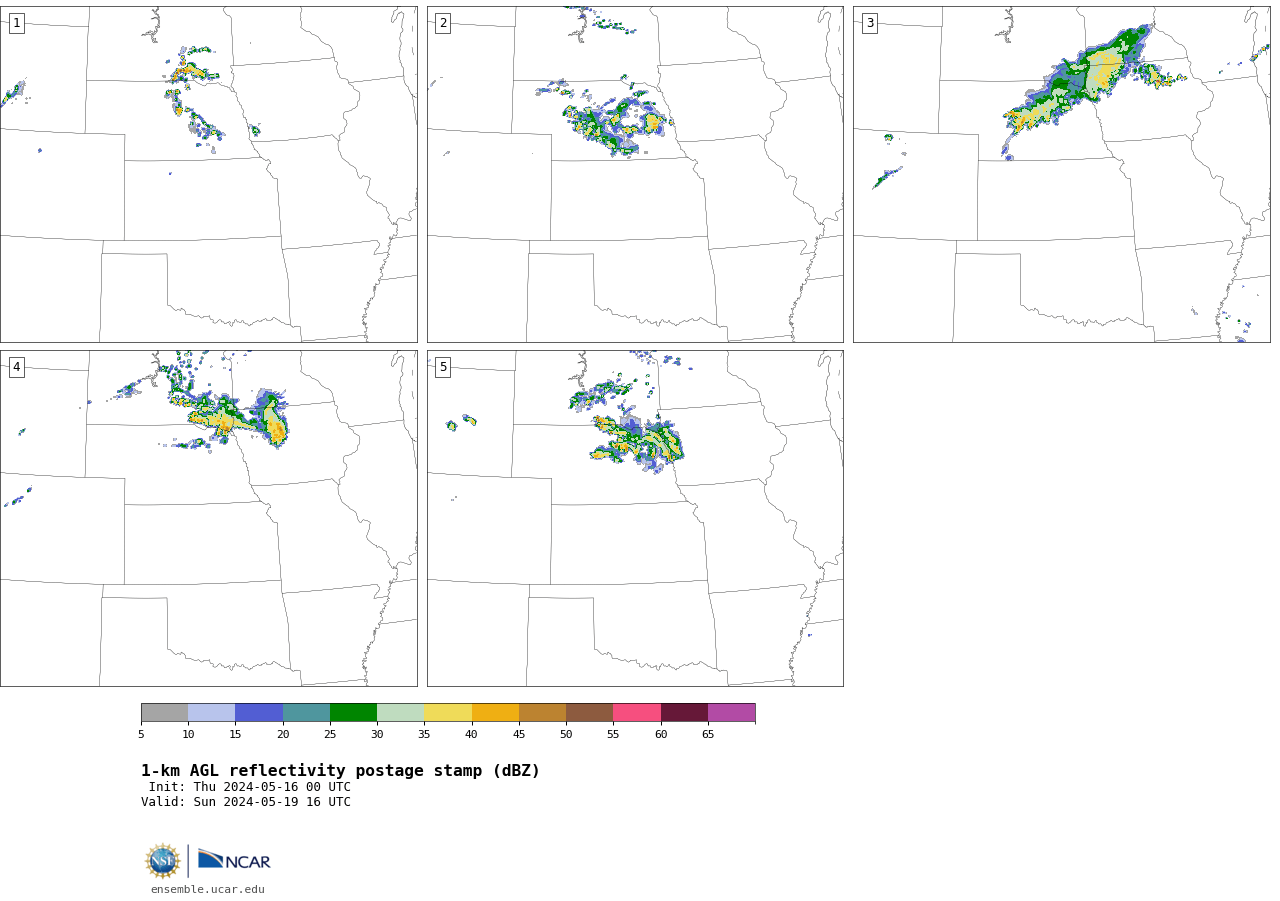Open ensemble member 3 reflectivity map
This screenshot has width=1280, height=901.
click(1062, 175)
